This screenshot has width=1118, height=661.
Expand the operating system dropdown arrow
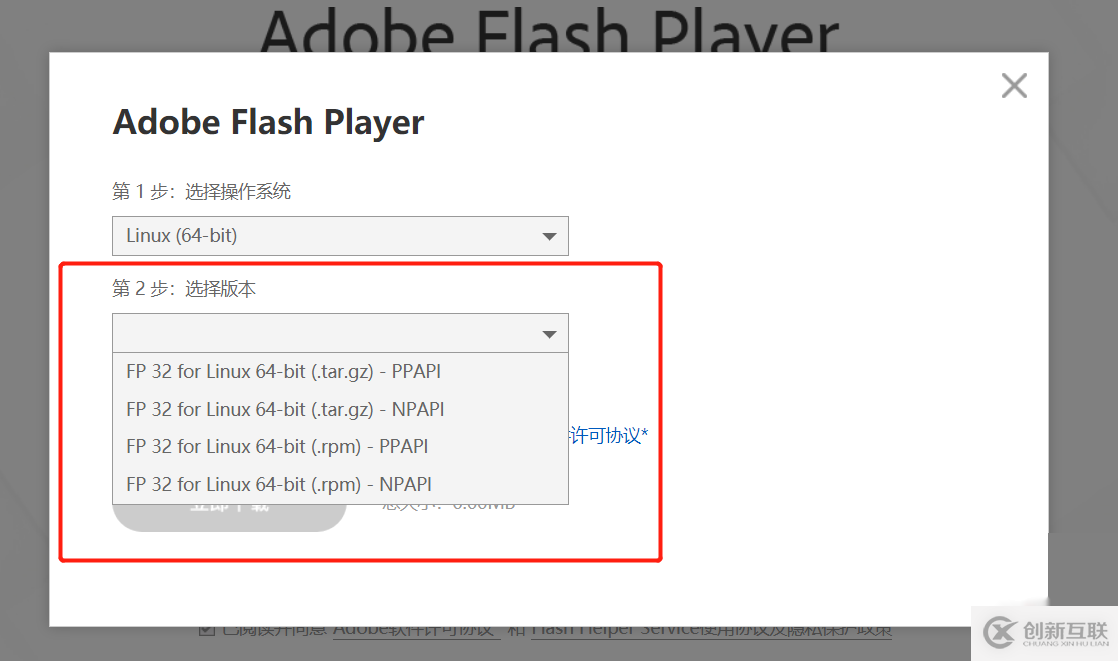click(549, 236)
